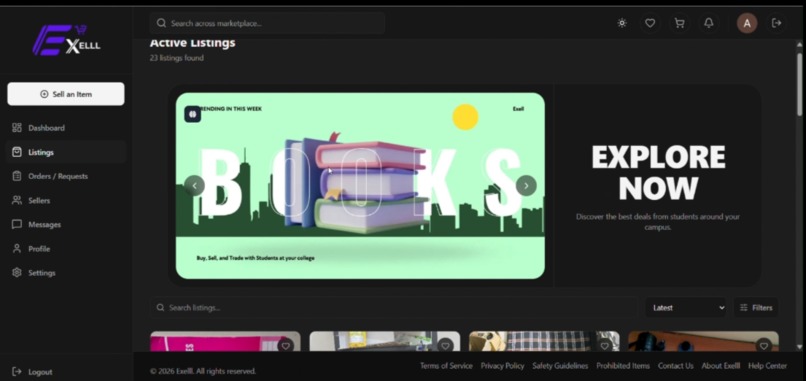The image size is (806, 381).
Task: Click Sell an Item button
Action: pos(66,94)
